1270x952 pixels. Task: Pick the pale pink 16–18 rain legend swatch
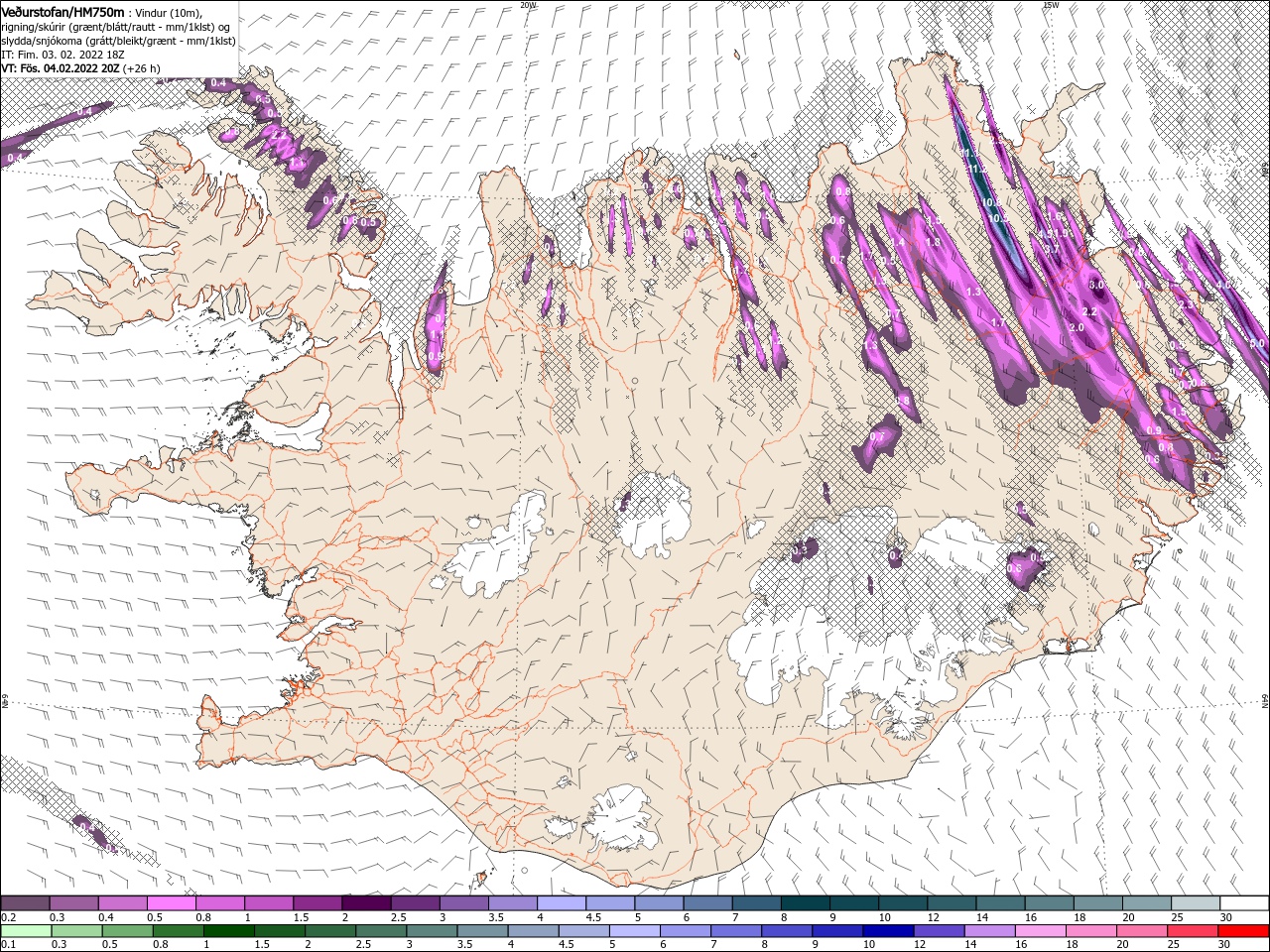click(x=1041, y=931)
